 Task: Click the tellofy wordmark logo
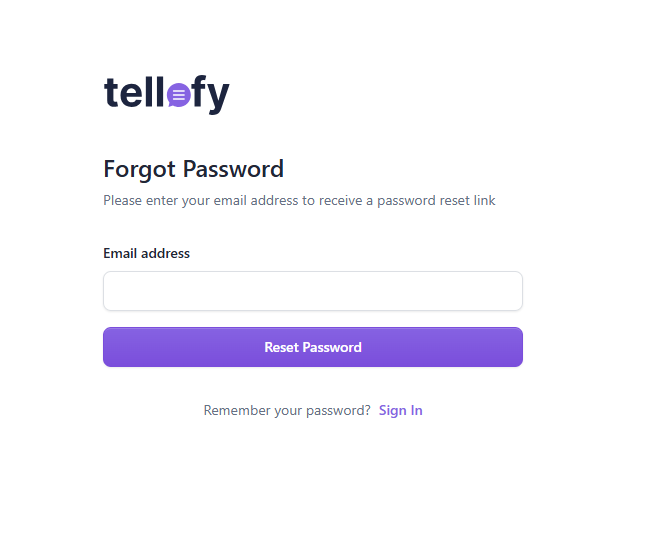[167, 94]
